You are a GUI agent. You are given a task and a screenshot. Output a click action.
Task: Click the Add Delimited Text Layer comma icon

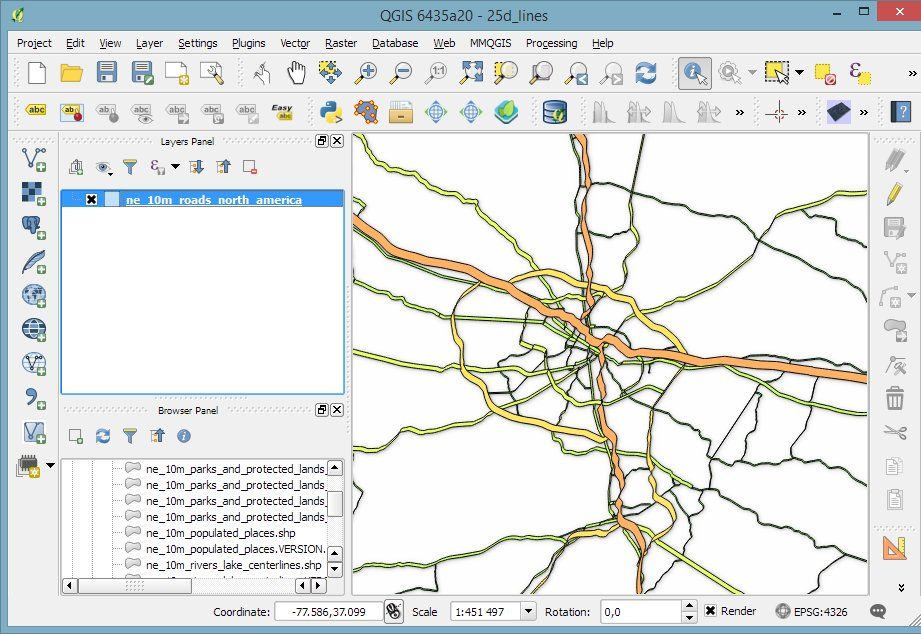coord(34,398)
